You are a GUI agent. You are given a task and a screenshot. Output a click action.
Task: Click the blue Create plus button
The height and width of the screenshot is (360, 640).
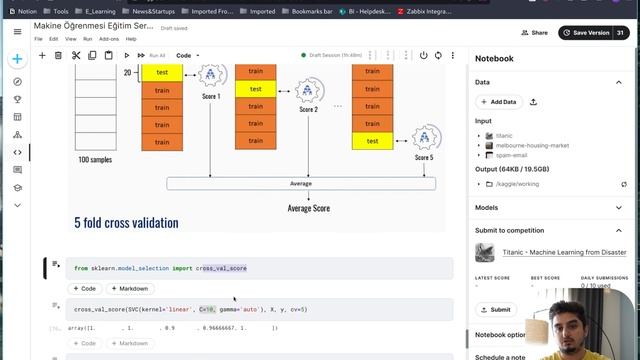point(17,59)
